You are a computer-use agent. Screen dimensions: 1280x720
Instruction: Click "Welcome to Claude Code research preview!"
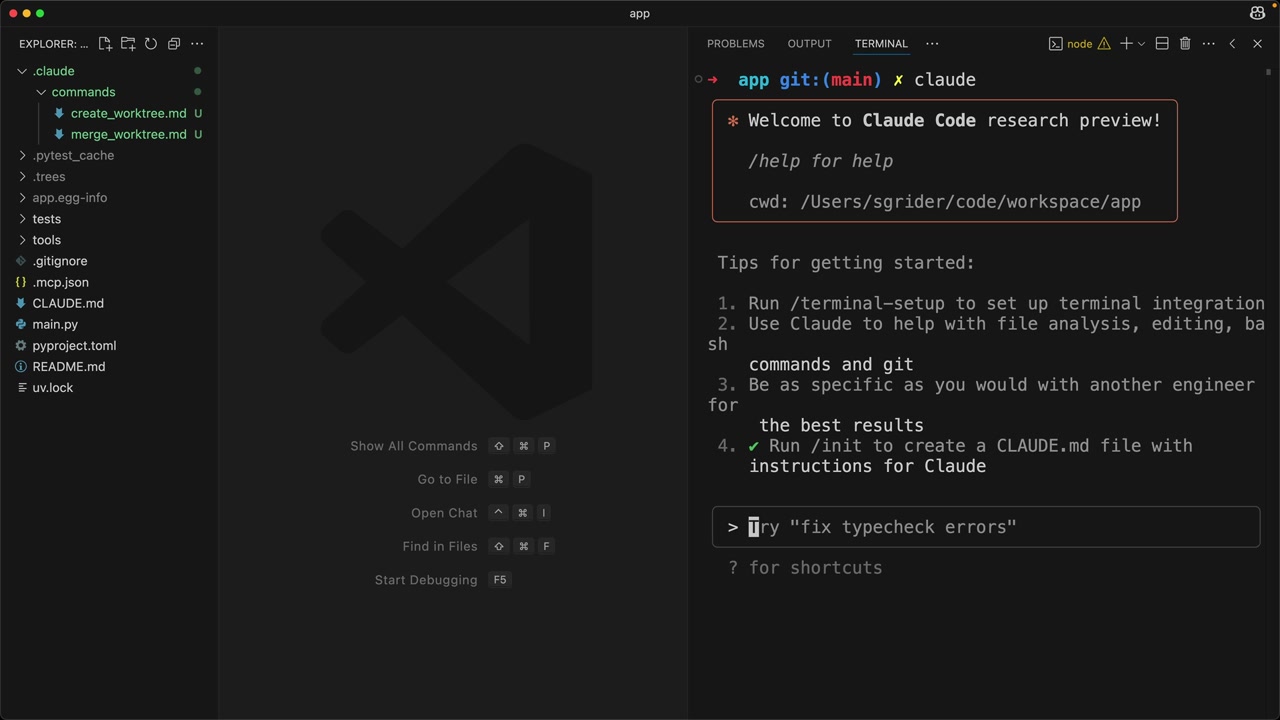point(955,120)
